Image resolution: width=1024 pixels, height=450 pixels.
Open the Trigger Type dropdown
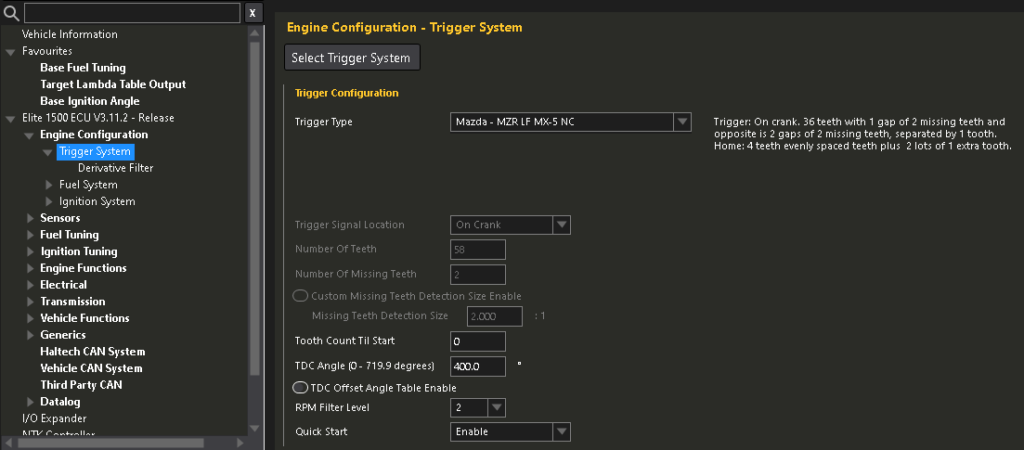click(682, 122)
